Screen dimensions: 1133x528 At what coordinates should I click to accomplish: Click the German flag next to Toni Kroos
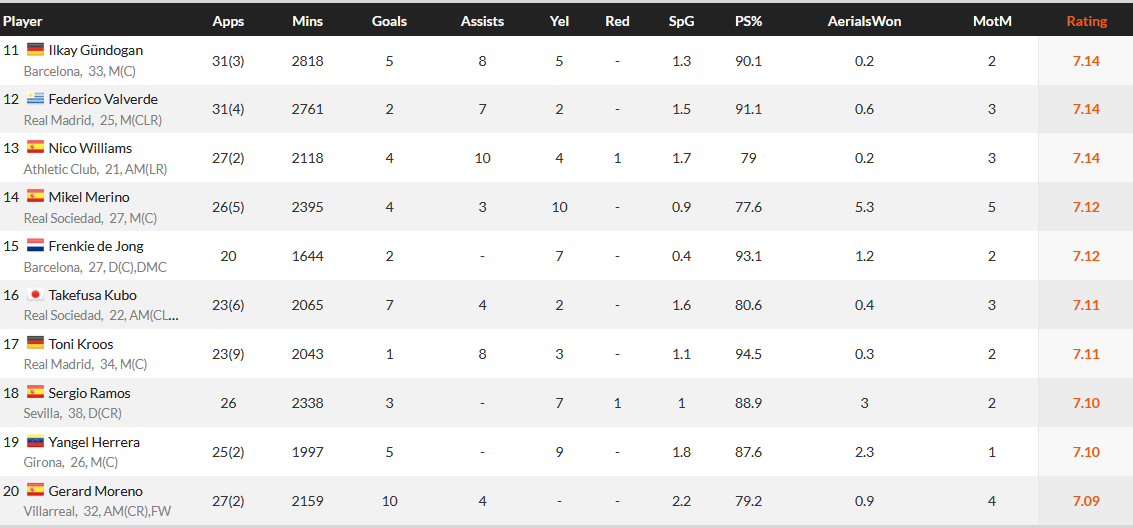36,343
